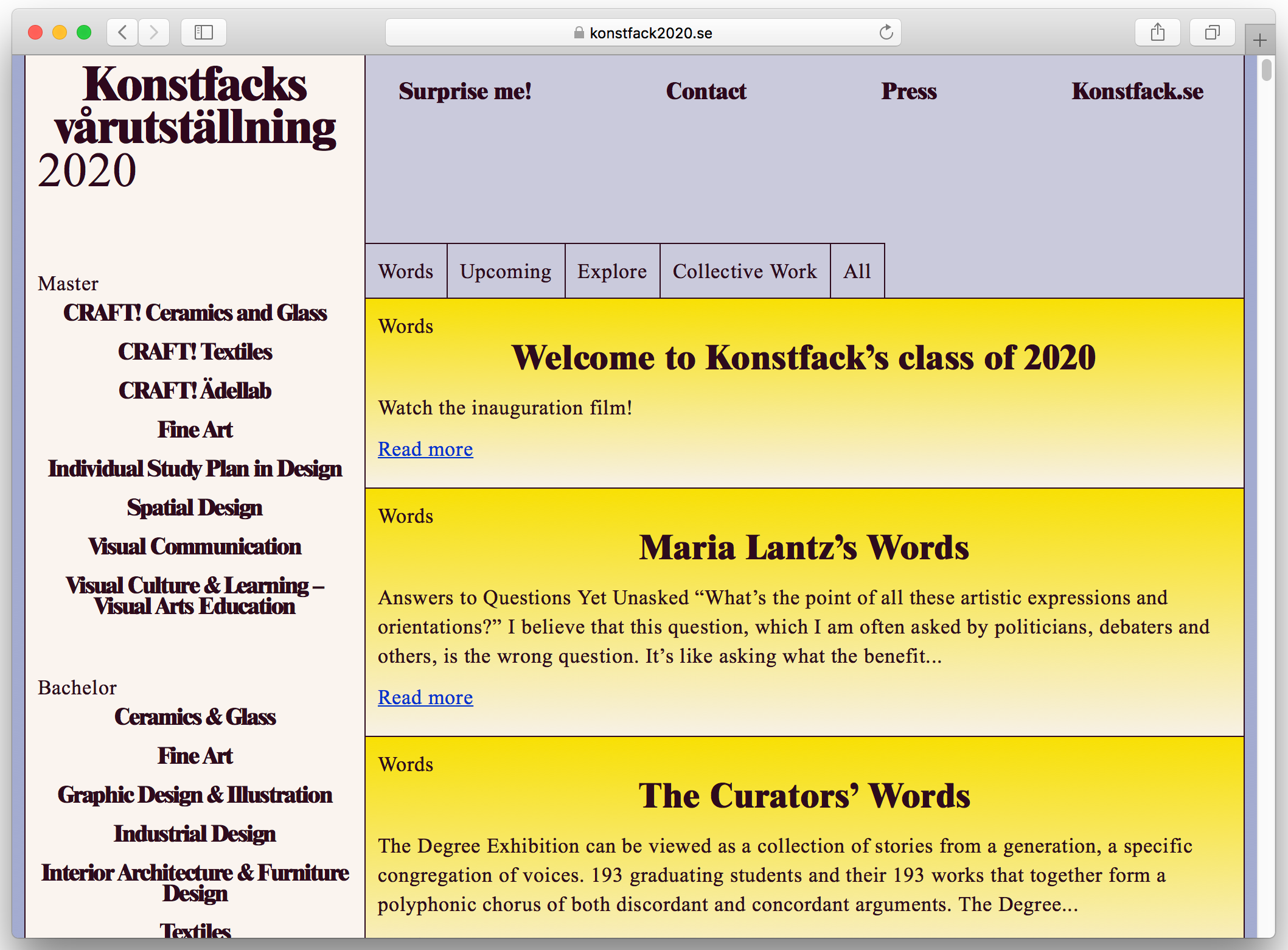
Task: Select the Upcoming filter tab
Action: 506,271
